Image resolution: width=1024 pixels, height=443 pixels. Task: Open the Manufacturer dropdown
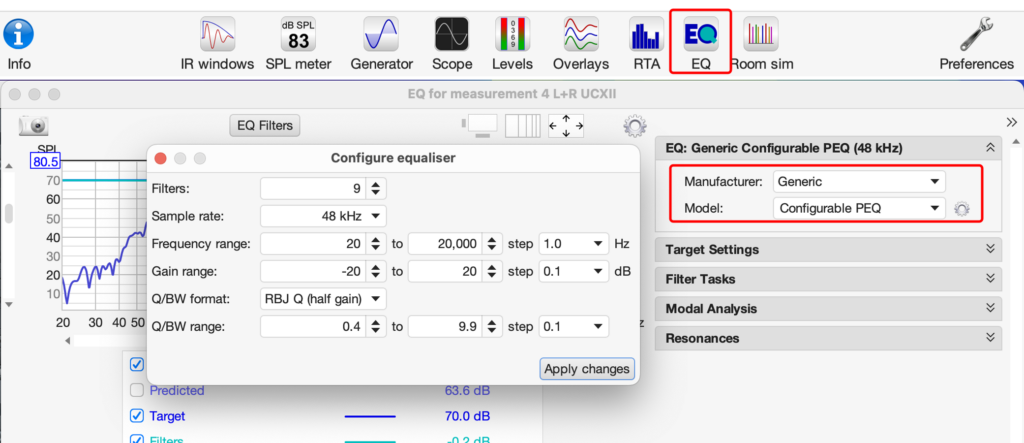(x=858, y=182)
